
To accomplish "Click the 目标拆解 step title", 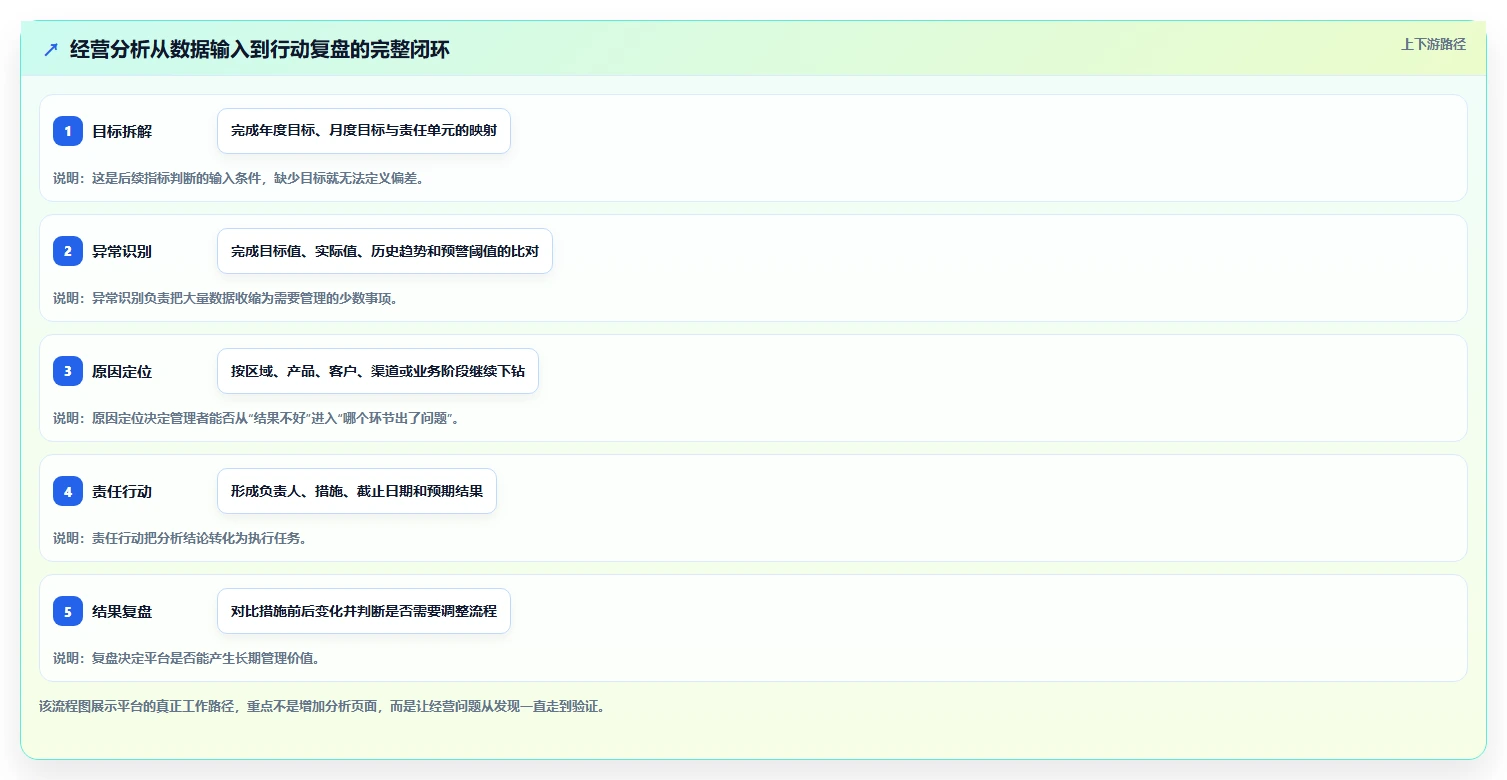I will coord(122,131).
